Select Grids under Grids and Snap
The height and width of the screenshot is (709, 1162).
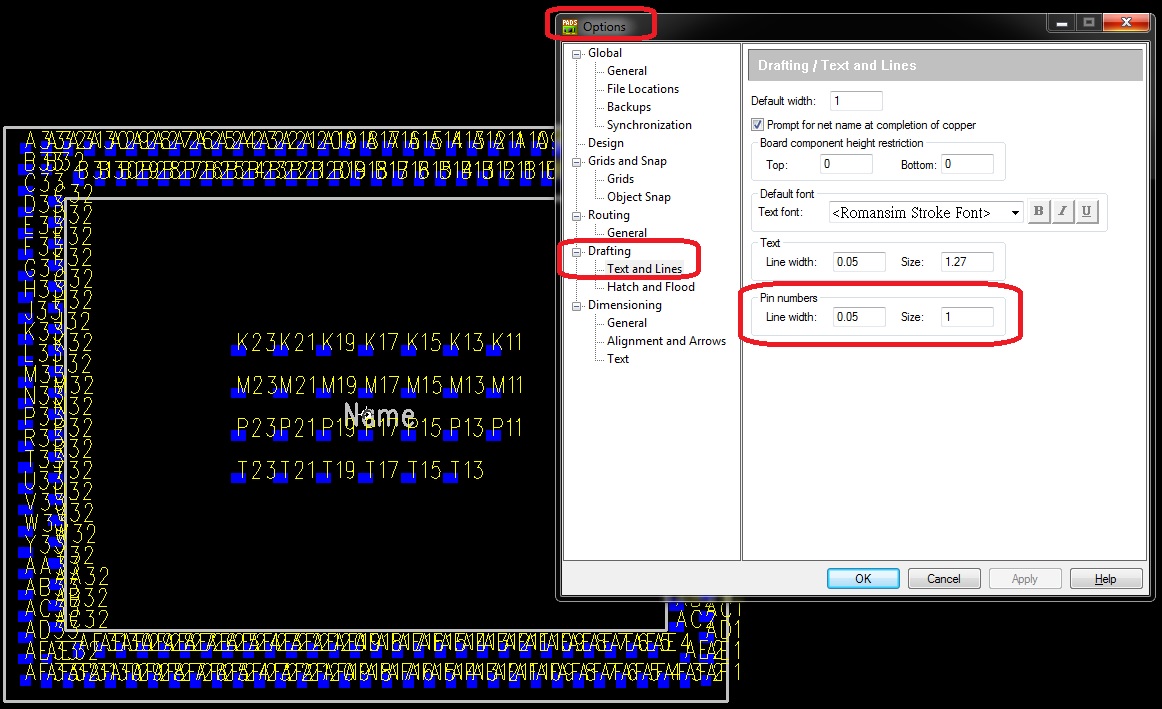620,179
